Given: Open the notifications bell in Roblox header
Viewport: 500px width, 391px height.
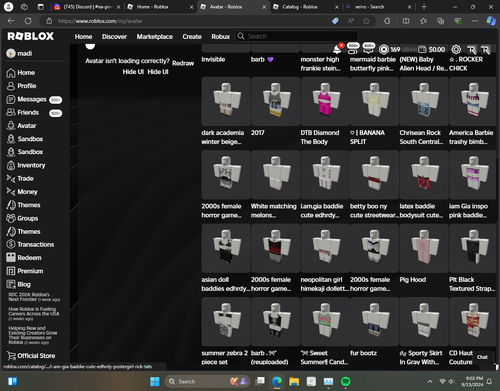Looking at the screenshot, I should point(337,49).
